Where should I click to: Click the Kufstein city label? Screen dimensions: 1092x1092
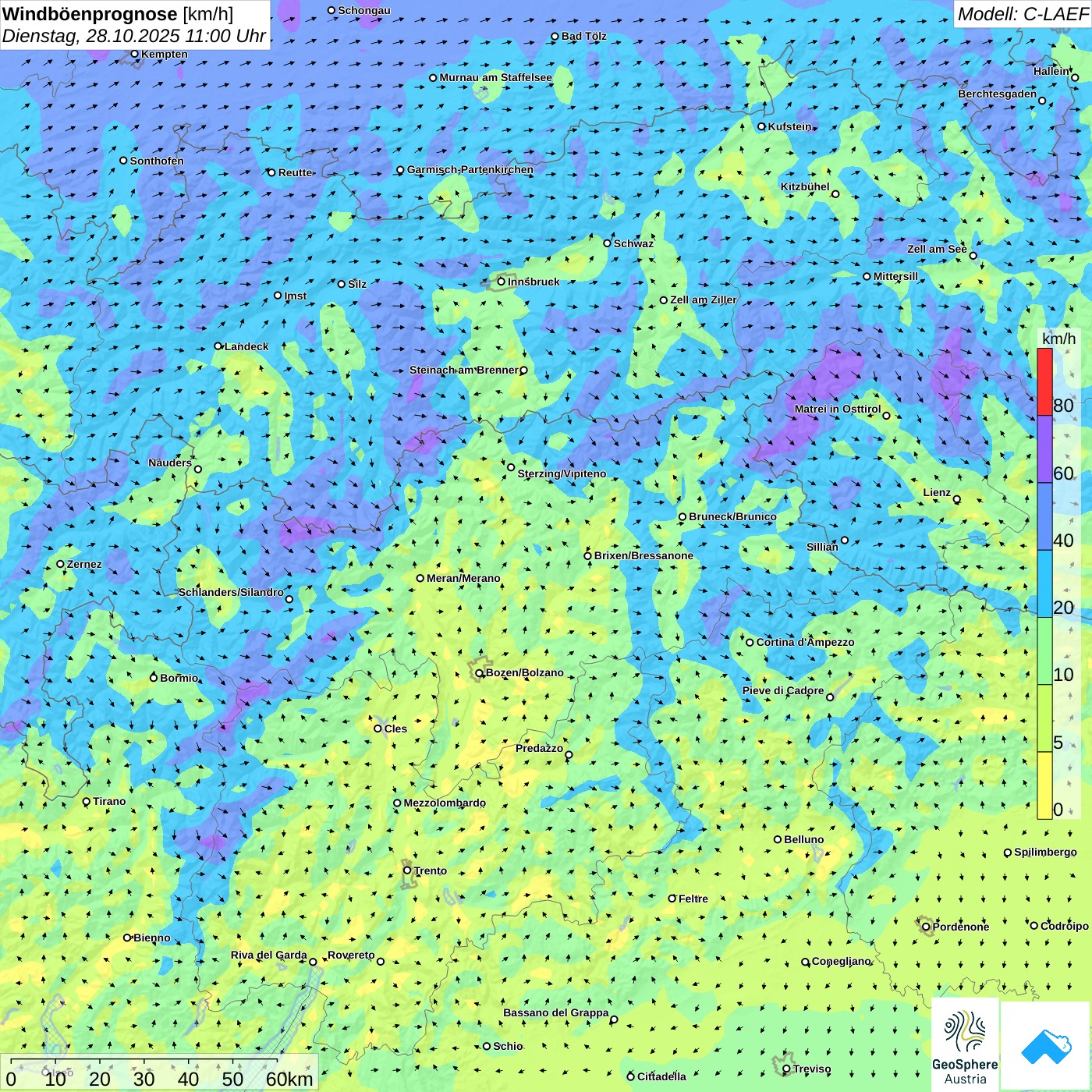pyautogui.click(x=789, y=126)
